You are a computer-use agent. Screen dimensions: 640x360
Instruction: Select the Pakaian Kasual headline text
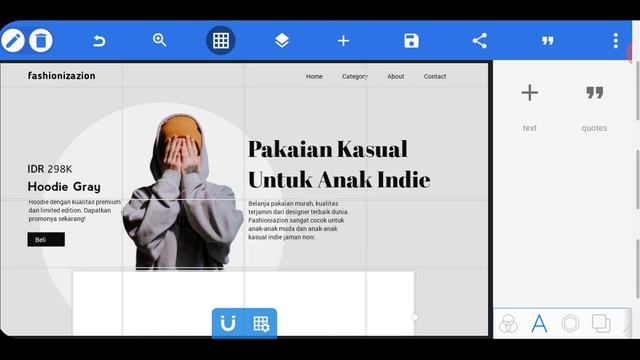pyautogui.click(x=328, y=149)
